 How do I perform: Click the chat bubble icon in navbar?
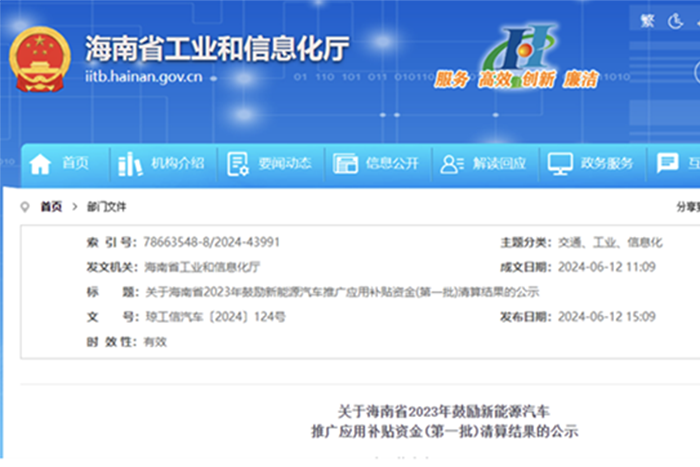(667, 163)
